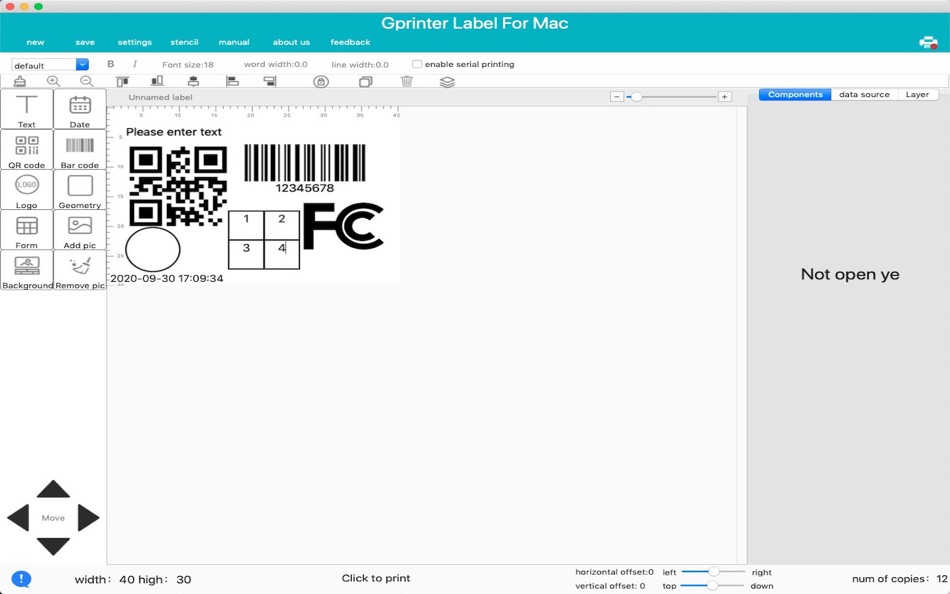Click the line width:0.0 field

[360, 64]
